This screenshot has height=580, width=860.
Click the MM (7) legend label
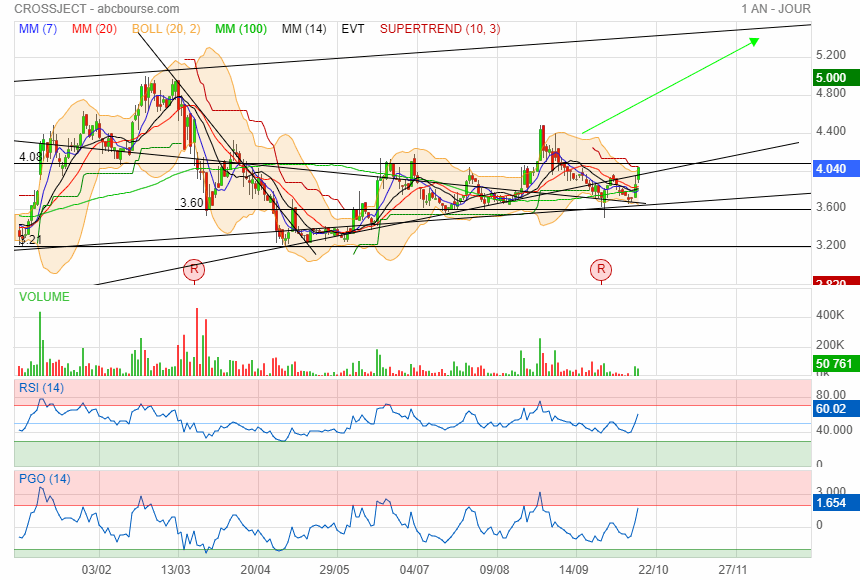pos(38,29)
